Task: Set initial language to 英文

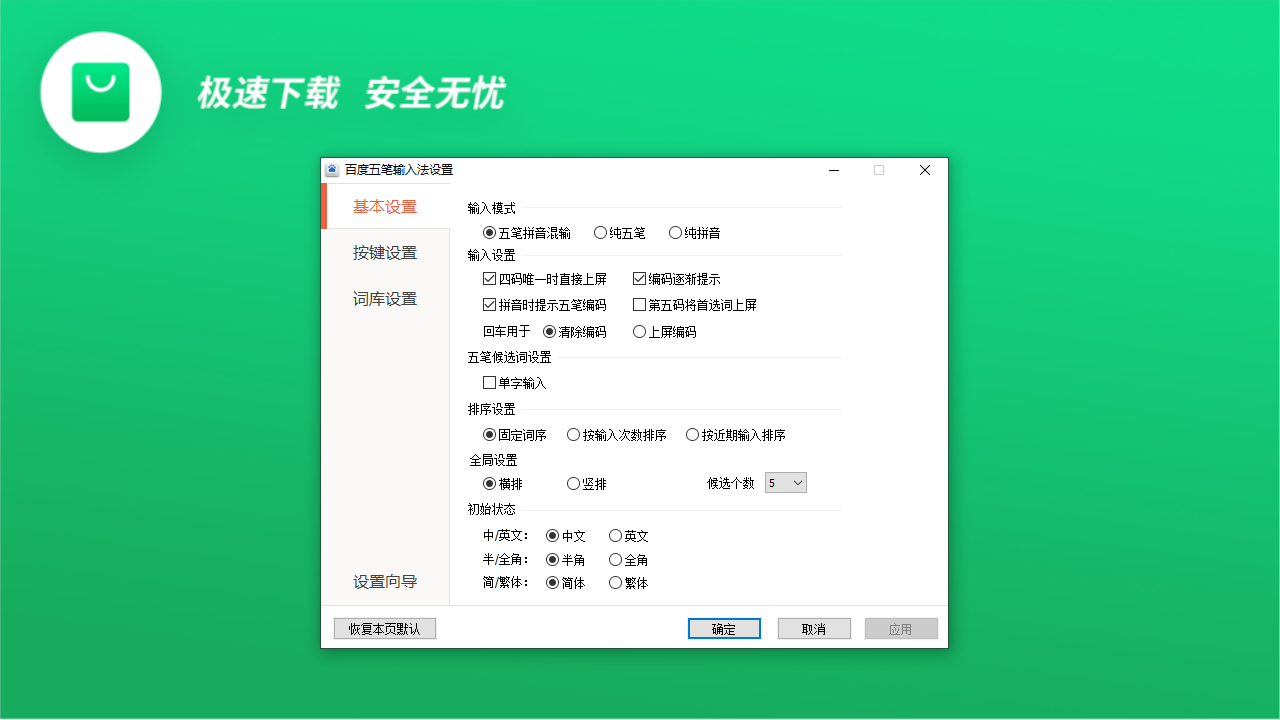Action: (x=615, y=535)
